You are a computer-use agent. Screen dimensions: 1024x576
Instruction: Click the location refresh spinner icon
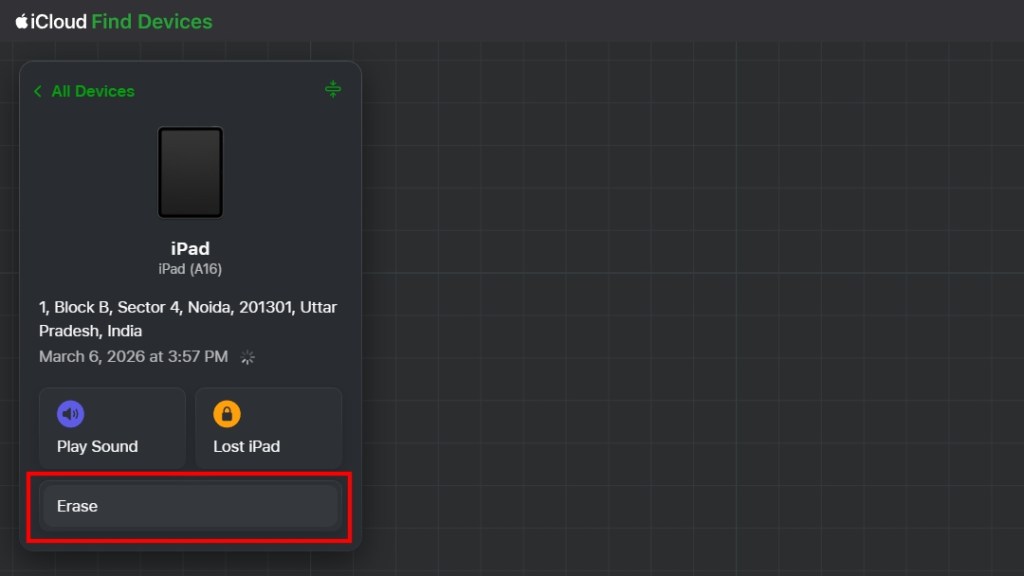[x=248, y=357]
